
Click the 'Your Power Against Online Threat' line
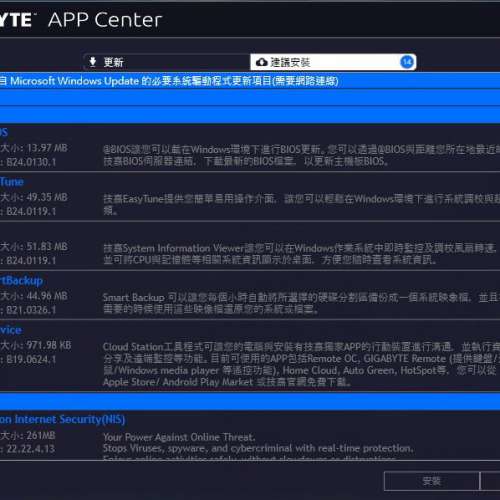tap(179, 437)
